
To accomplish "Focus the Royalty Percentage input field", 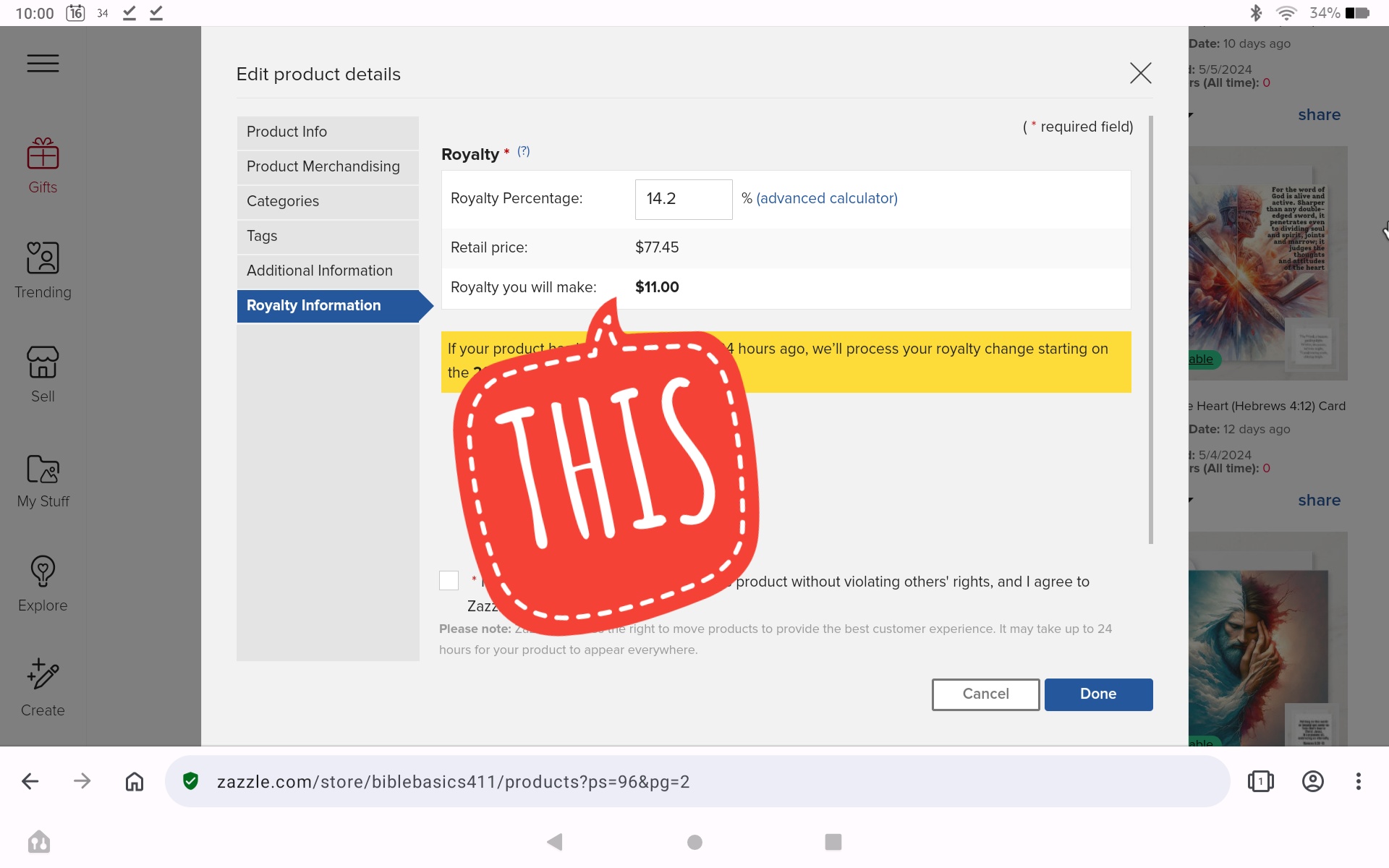I will 684,199.
